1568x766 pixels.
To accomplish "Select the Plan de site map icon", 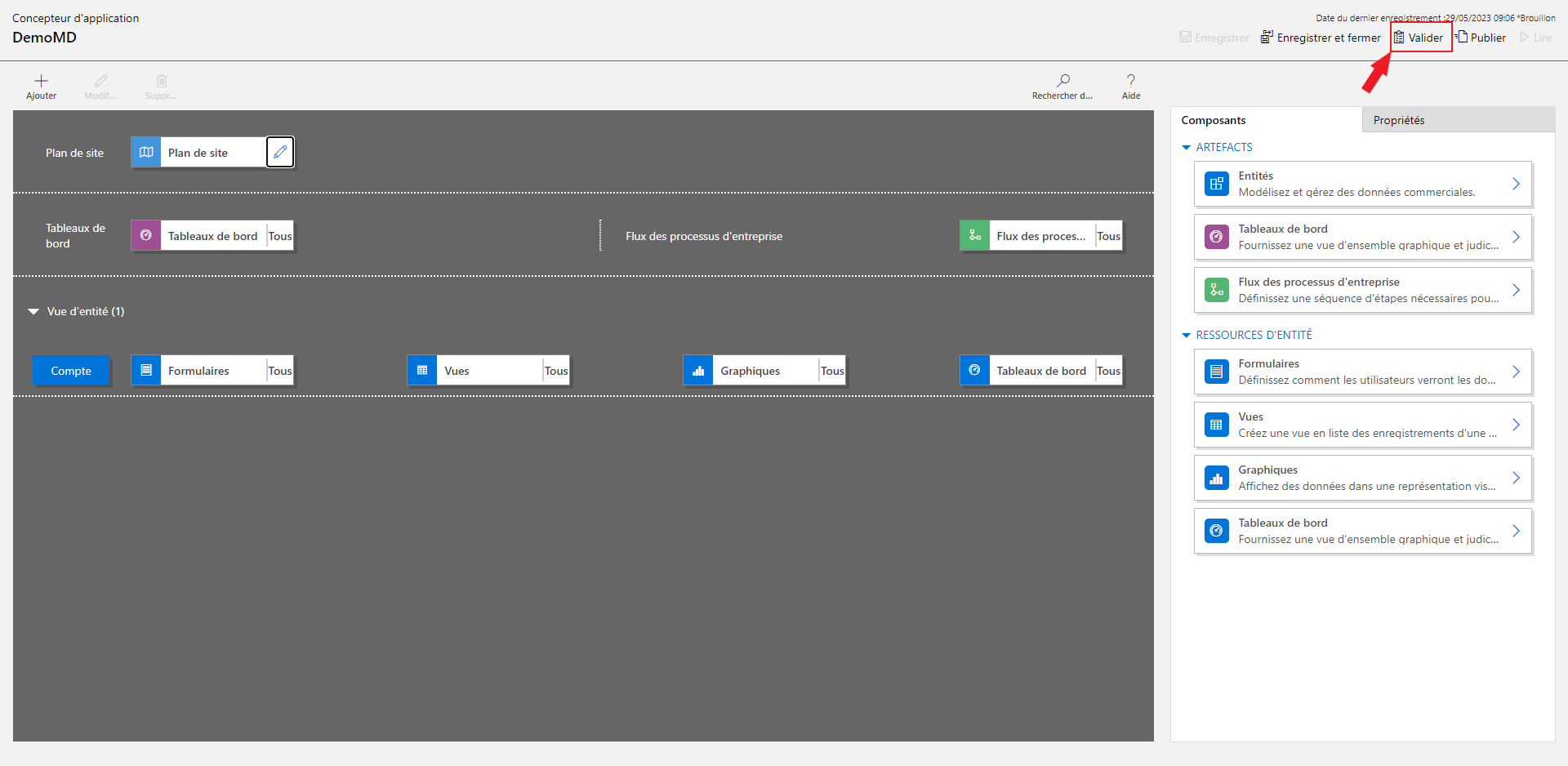I will tap(146, 152).
